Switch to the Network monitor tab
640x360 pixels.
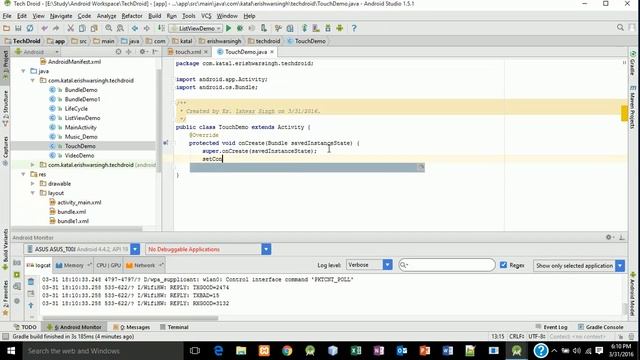click(x=144, y=265)
